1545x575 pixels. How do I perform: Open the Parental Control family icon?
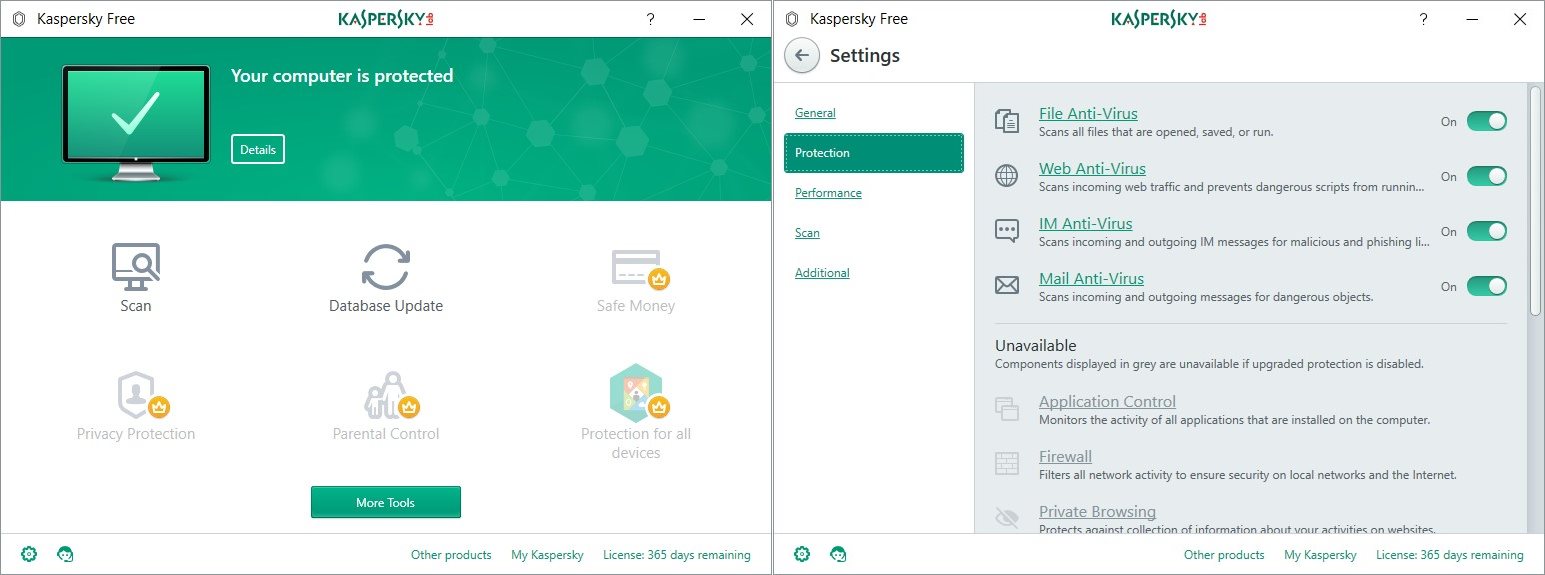point(390,394)
